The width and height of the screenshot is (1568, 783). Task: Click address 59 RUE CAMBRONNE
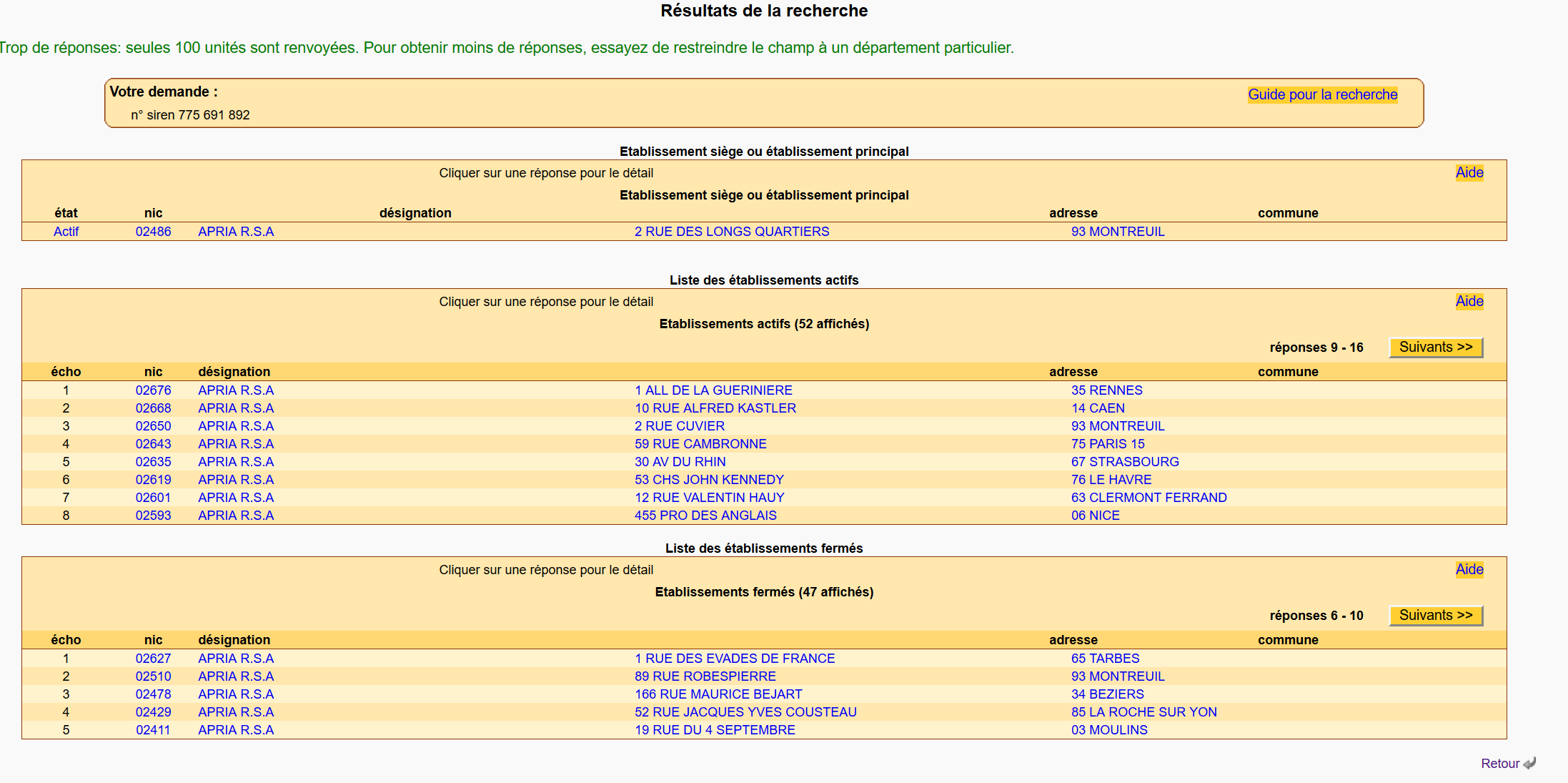click(x=700, y=443)
